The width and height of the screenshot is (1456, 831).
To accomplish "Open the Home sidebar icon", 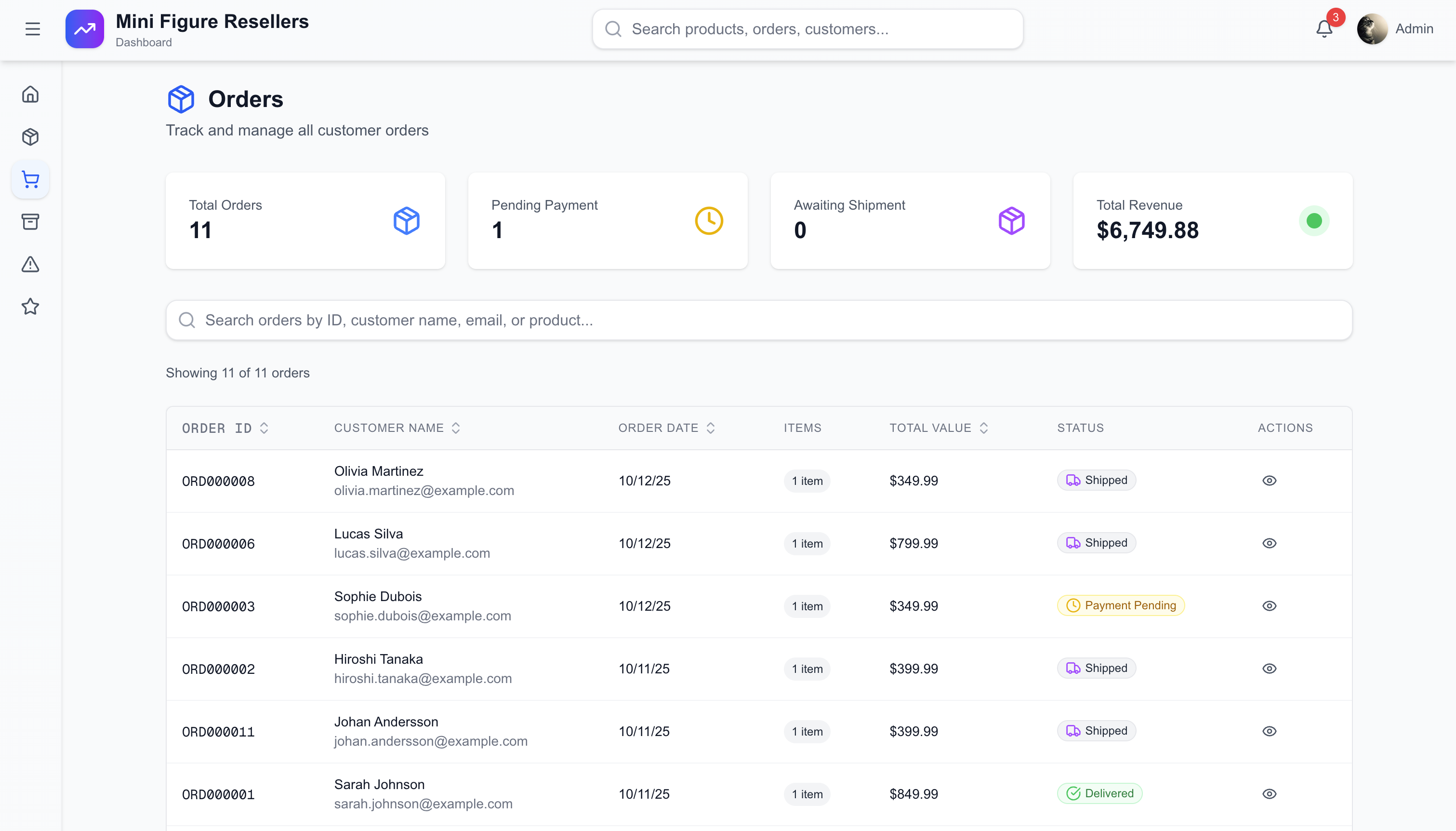I will (x=30, y=94).
